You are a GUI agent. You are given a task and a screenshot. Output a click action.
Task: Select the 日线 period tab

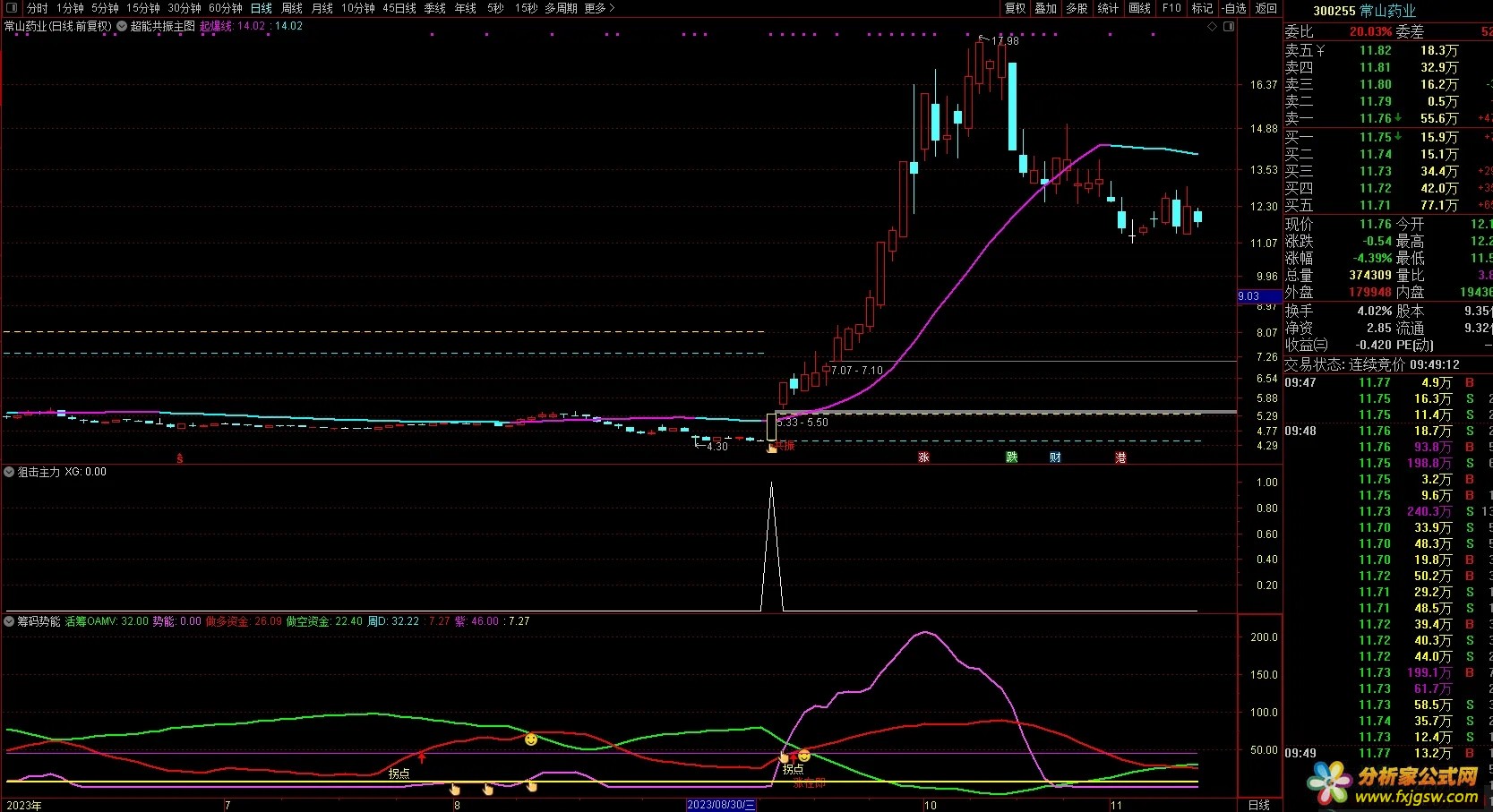(x=262, y=8)
